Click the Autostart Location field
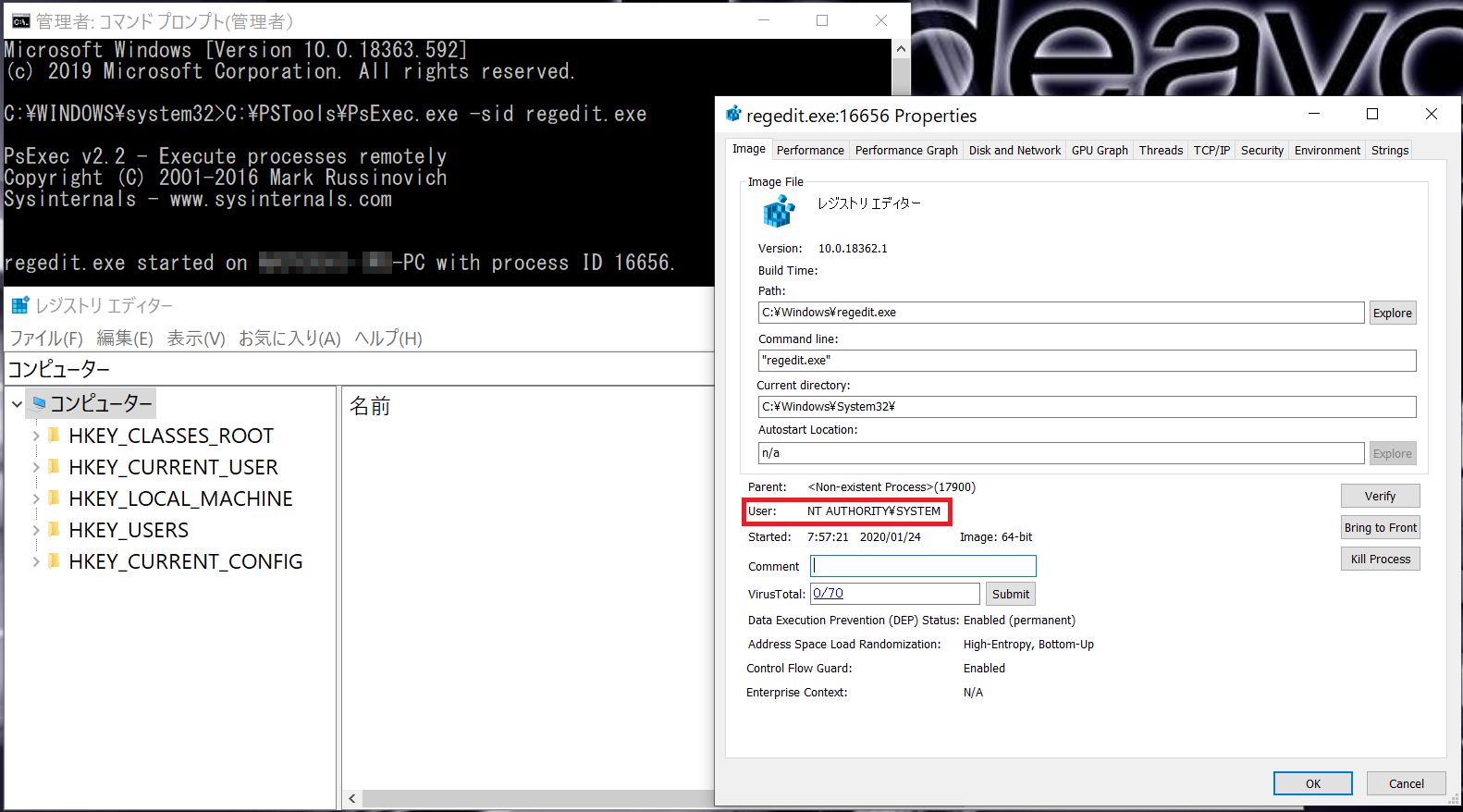 [1062, 453]
